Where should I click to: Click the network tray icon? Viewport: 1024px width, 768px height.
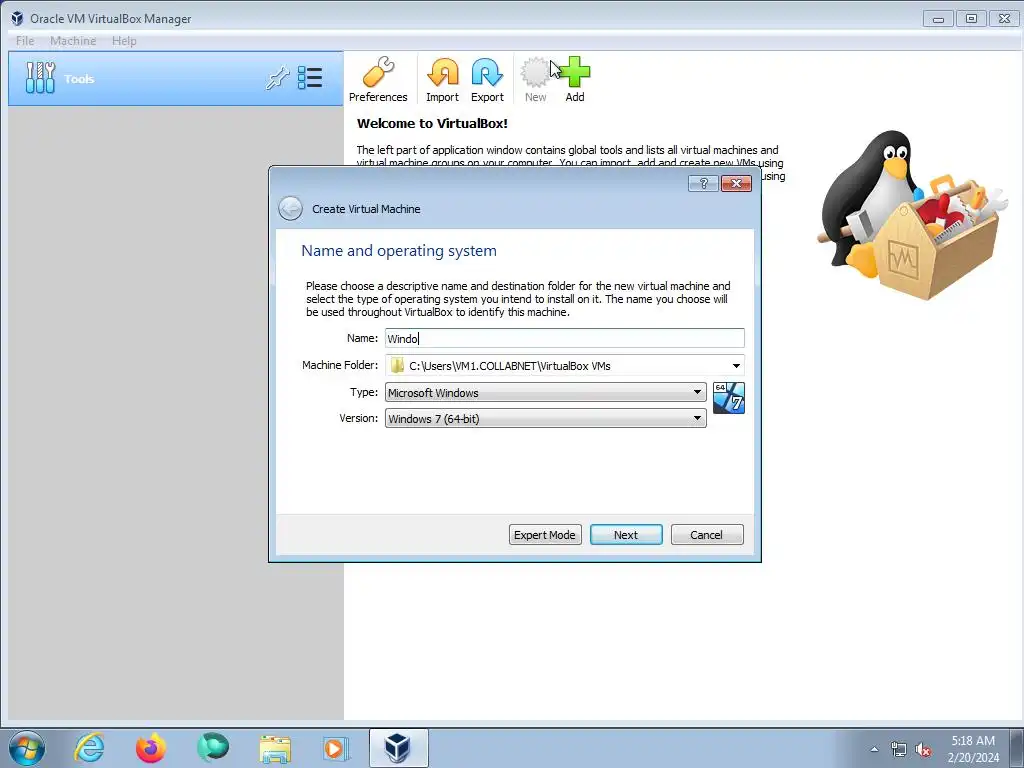click(899, 750)
